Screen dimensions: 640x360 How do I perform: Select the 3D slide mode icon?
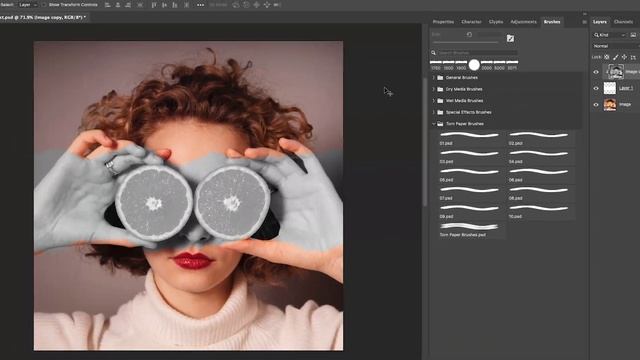[267, 5]
